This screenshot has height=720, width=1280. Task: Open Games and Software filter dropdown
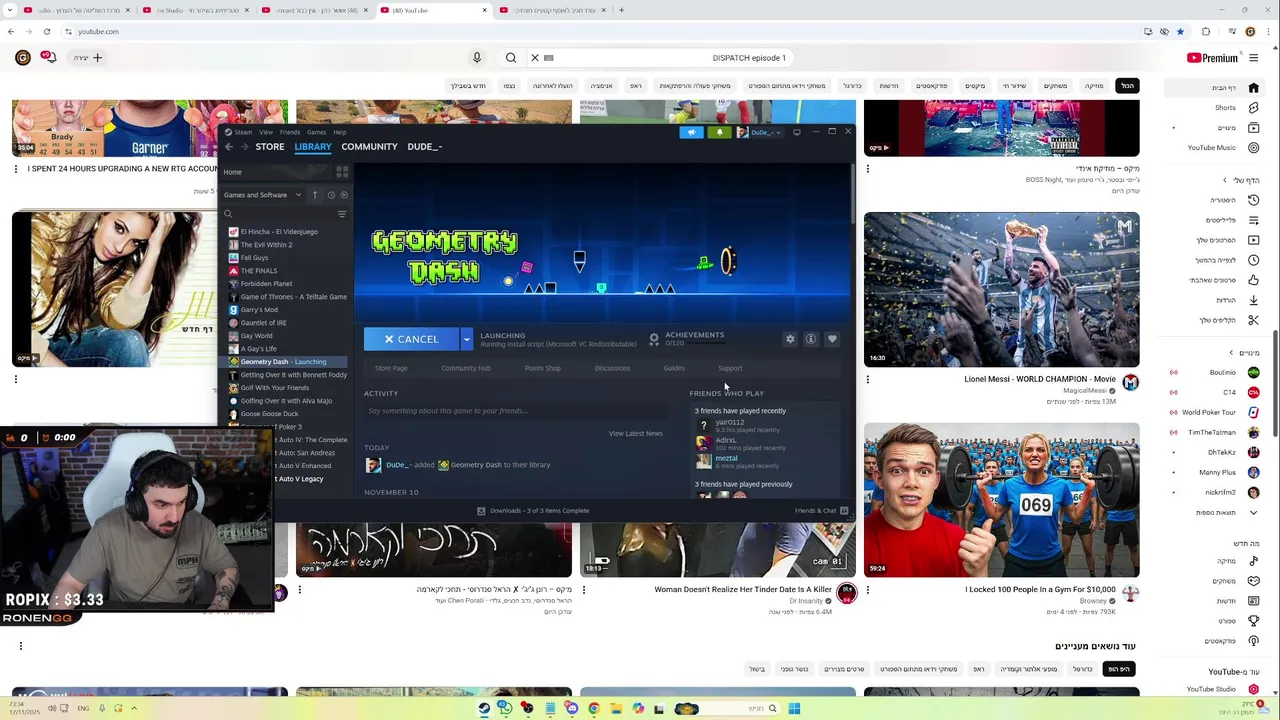coord(262,195)
